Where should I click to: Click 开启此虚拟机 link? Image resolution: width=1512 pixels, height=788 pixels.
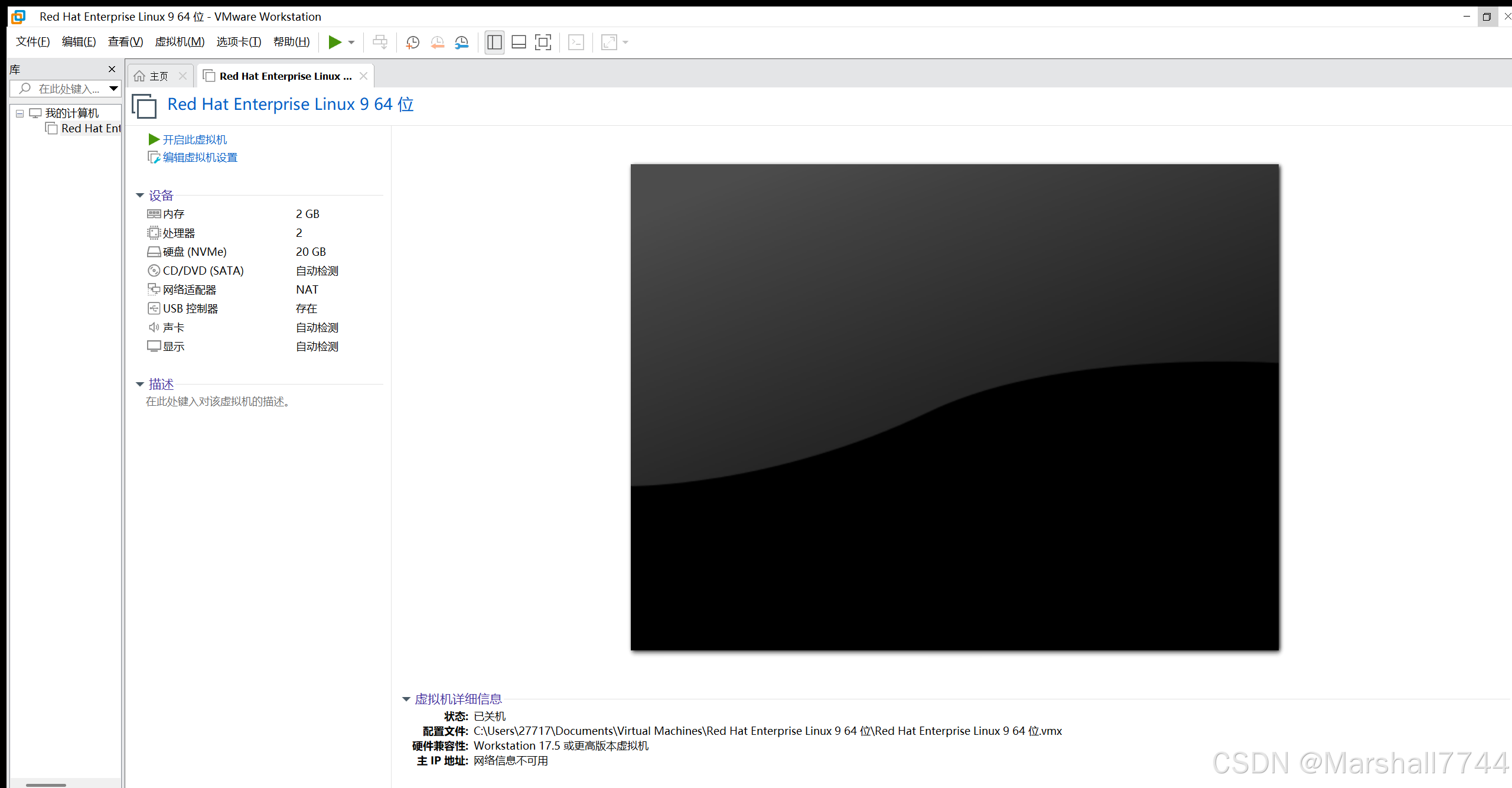pyautogui.click(x=194, y=140)
